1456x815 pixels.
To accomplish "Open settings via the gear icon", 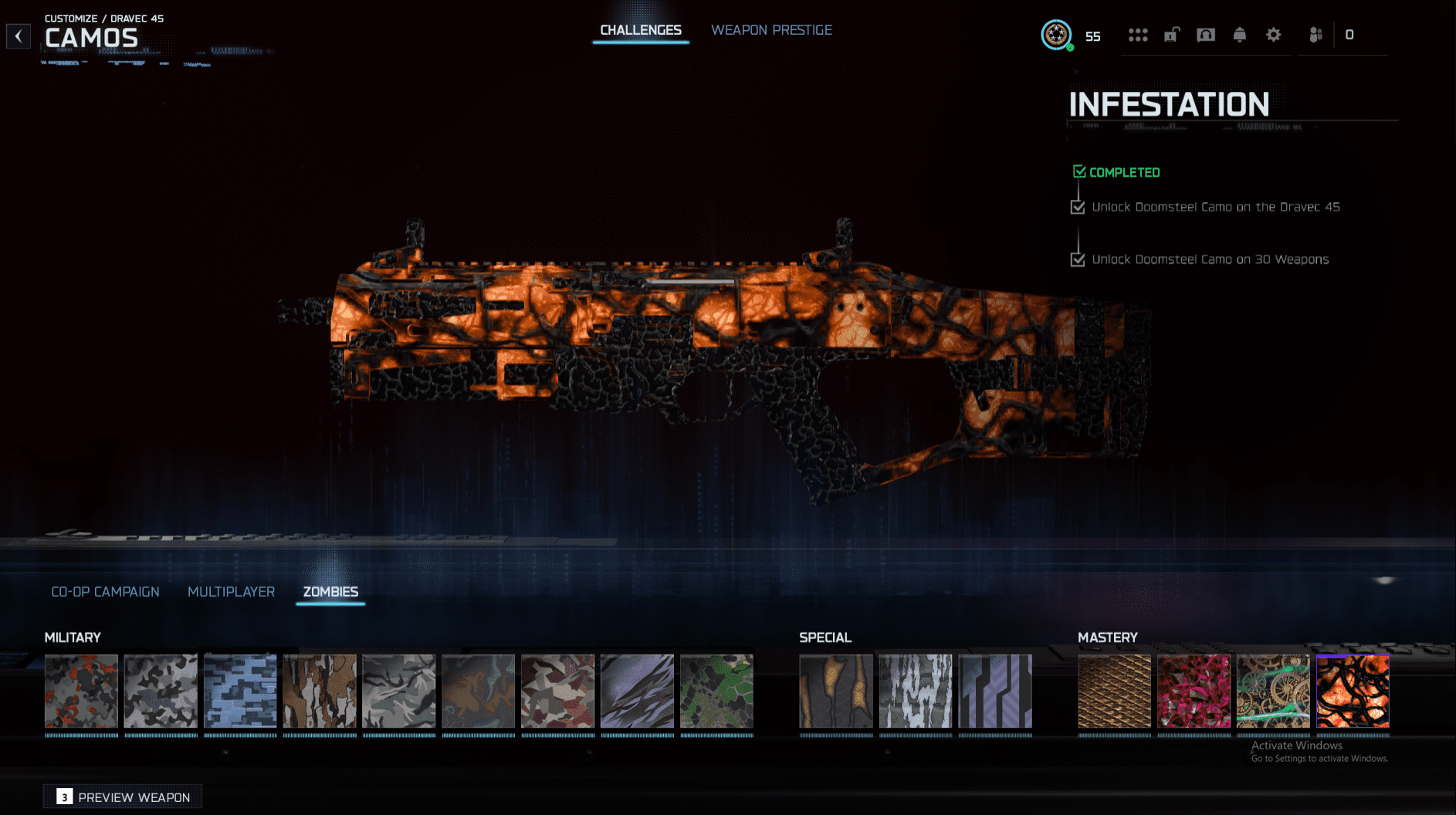I will click(1273, 35).
